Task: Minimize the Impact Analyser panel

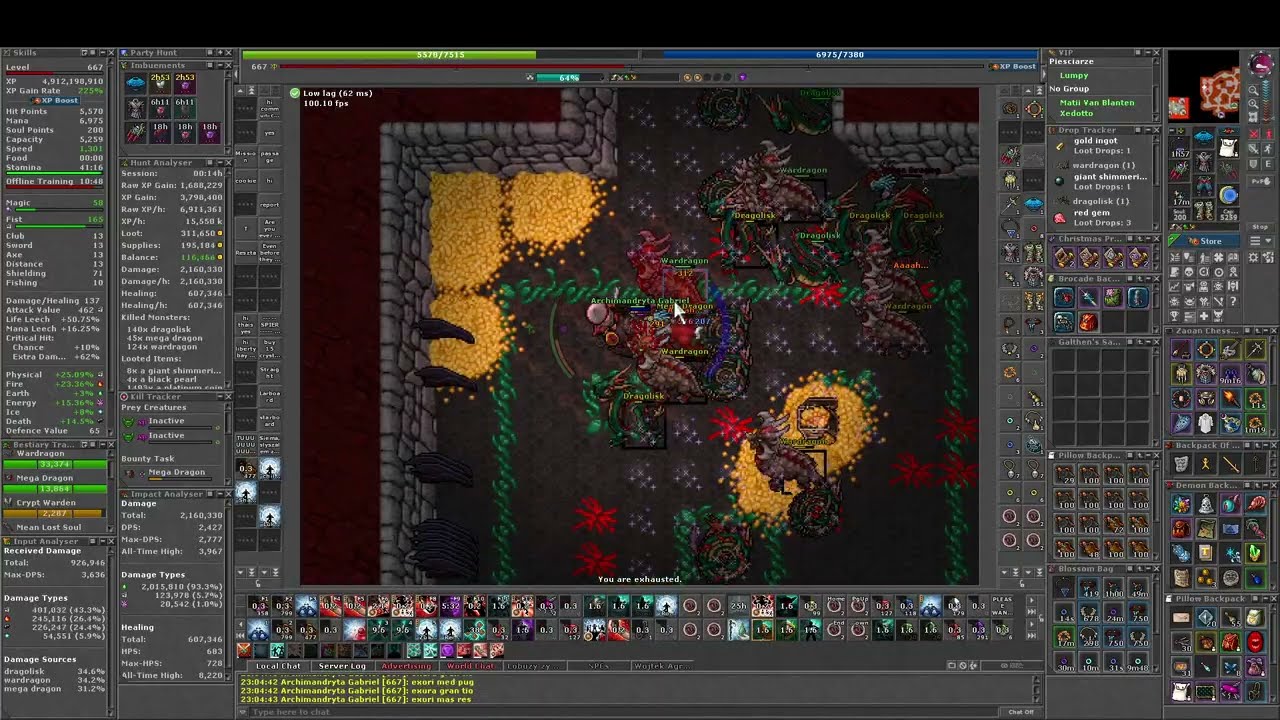Action: [220, 494]
